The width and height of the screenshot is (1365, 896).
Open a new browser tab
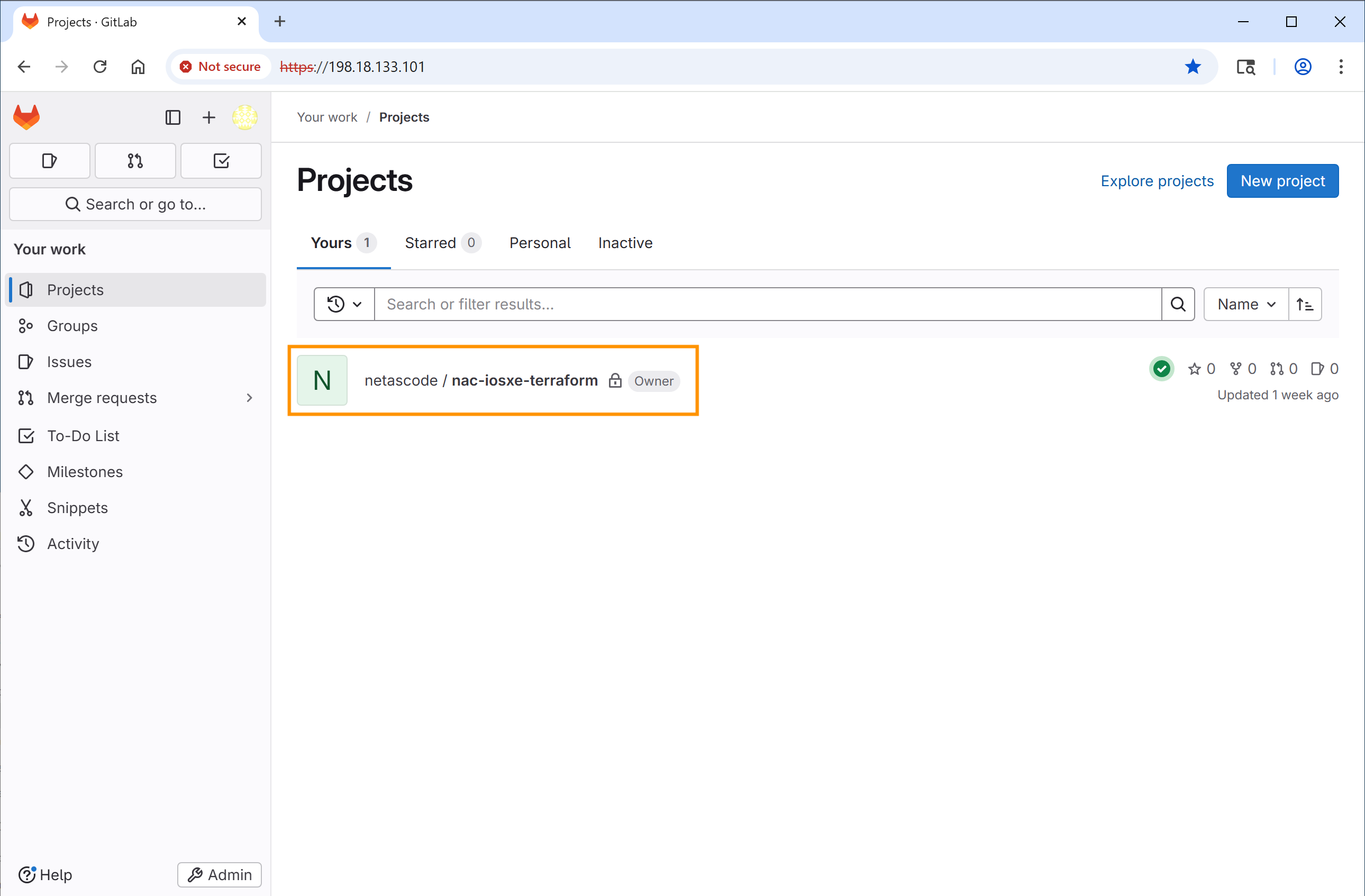[x=280, y=22]
